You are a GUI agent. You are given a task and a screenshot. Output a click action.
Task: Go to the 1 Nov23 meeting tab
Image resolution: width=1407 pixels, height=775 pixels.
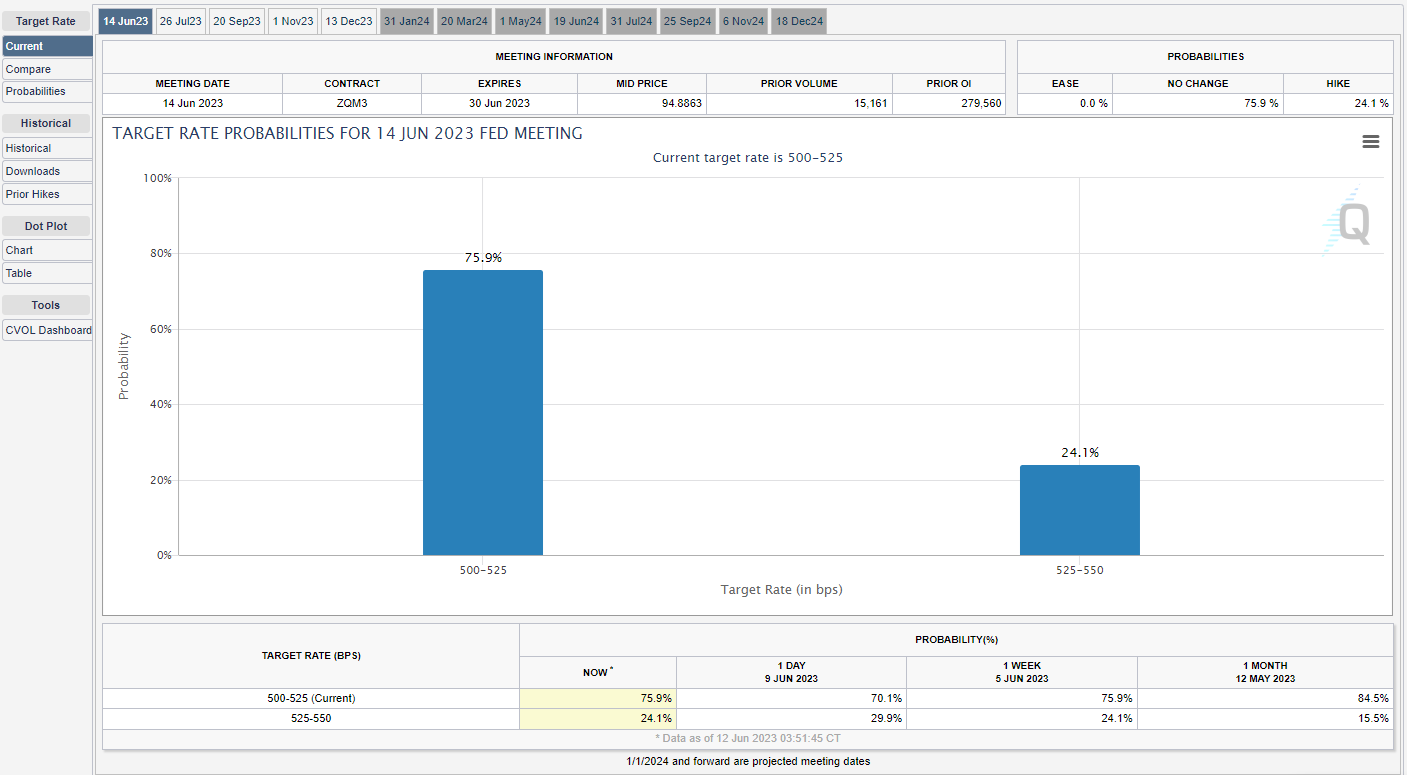[293, 21]
